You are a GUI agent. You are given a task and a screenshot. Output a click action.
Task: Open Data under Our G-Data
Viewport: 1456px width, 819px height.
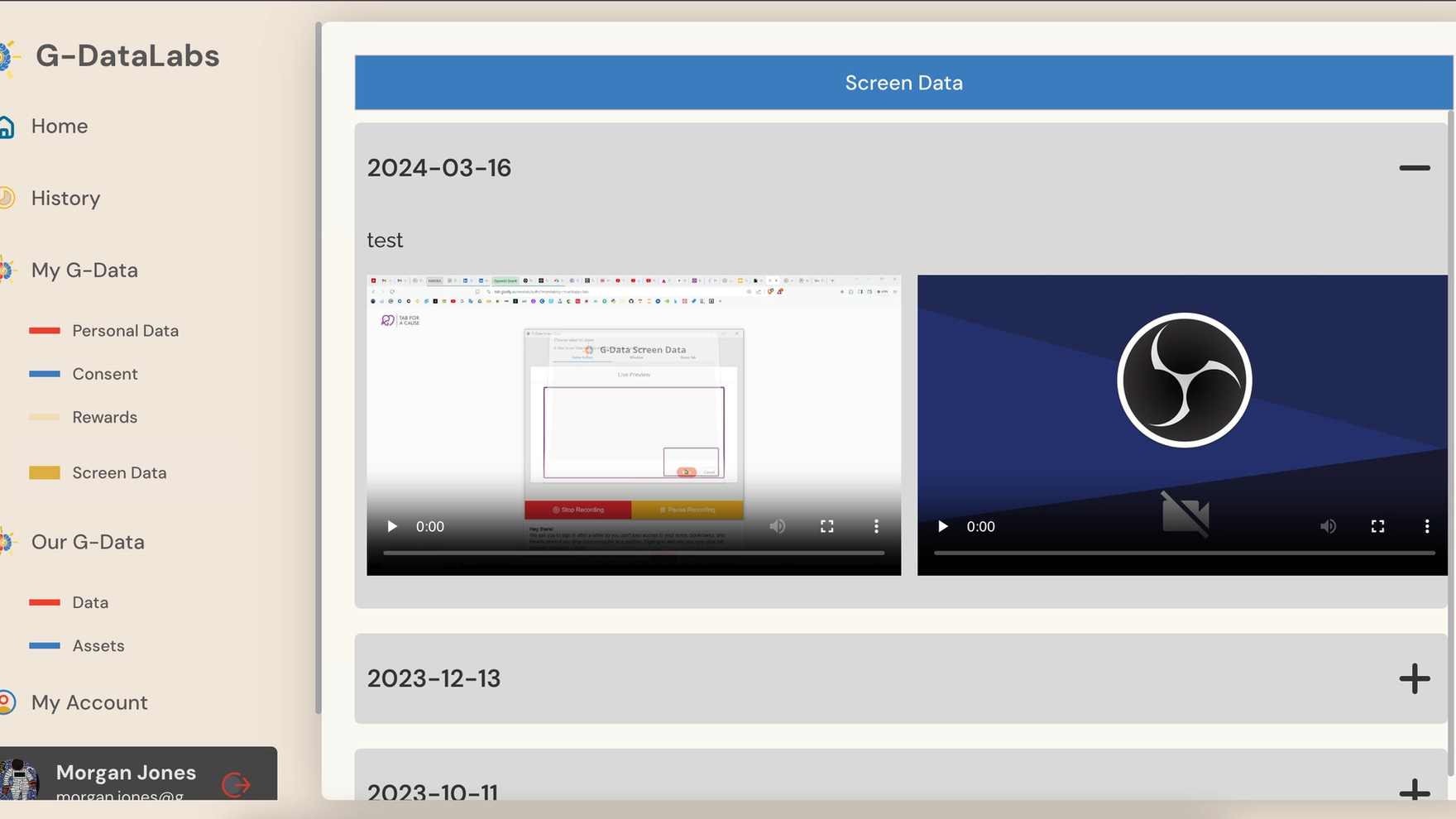click(90, 602)
